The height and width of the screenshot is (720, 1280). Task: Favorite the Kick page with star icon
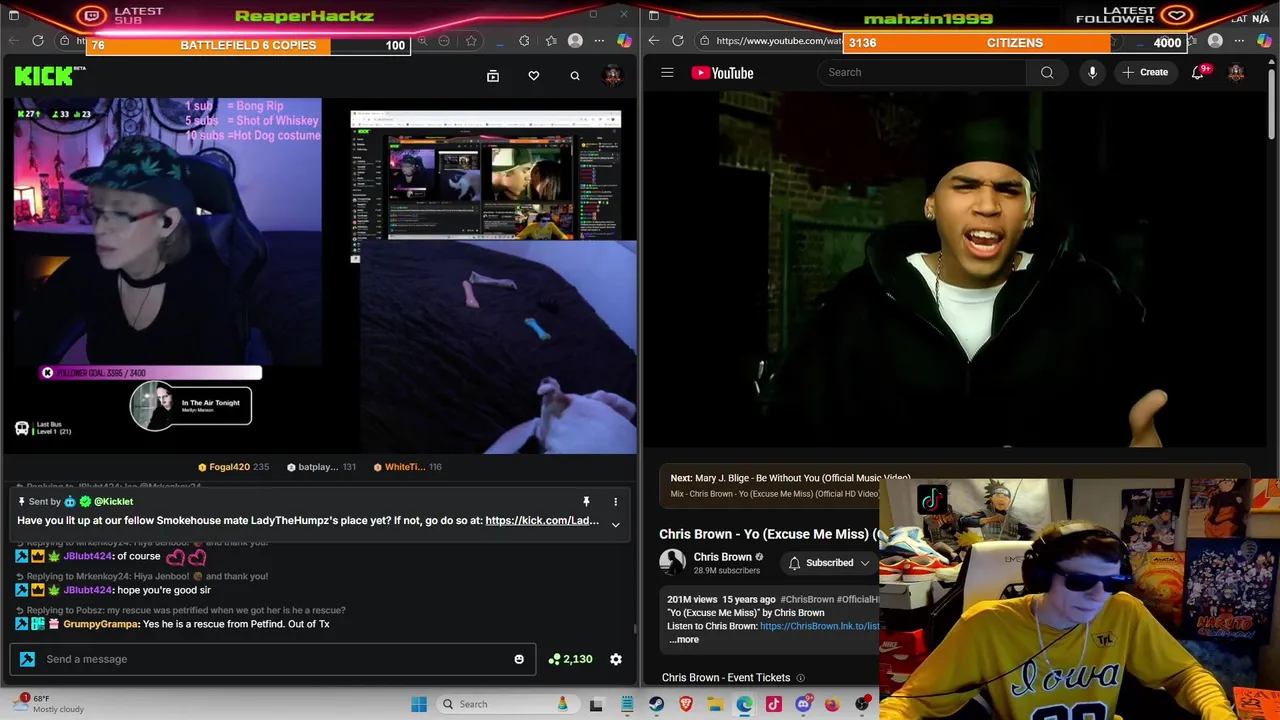tap(471, 41)
